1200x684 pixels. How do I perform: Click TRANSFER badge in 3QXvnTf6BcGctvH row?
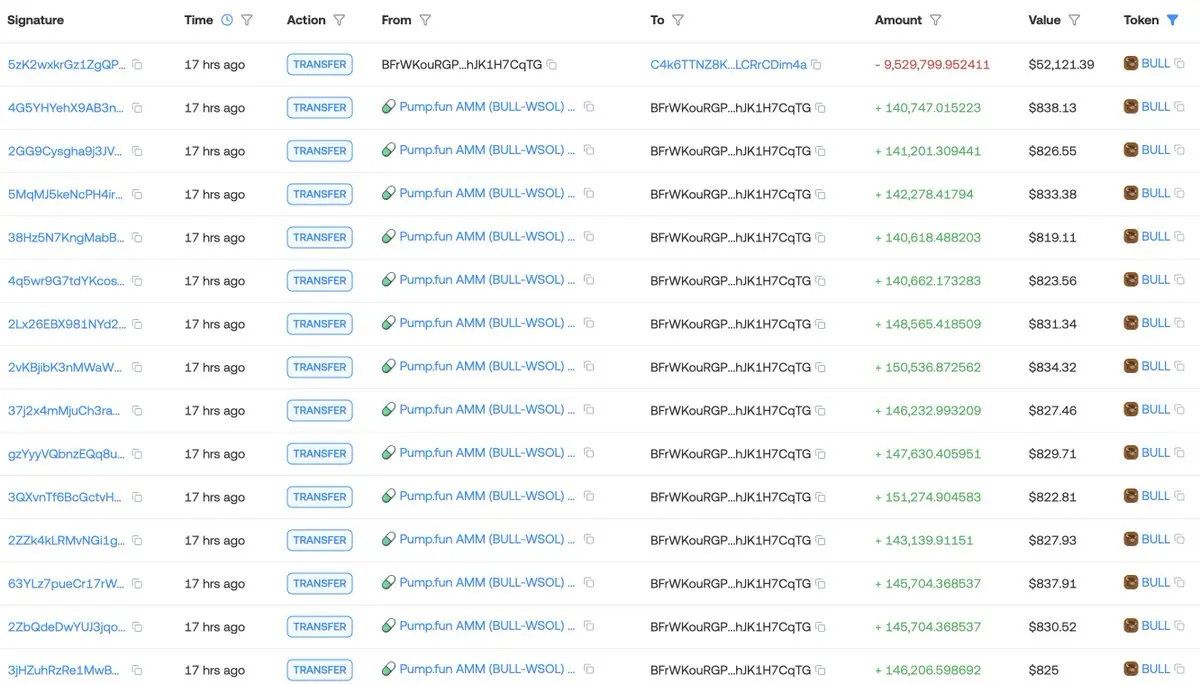coord(320,497)
